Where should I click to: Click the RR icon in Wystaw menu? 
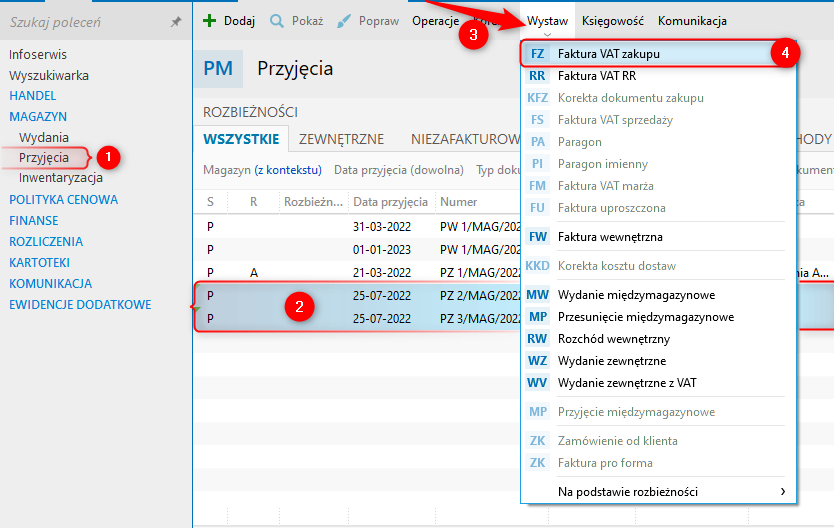coord(537,76)
